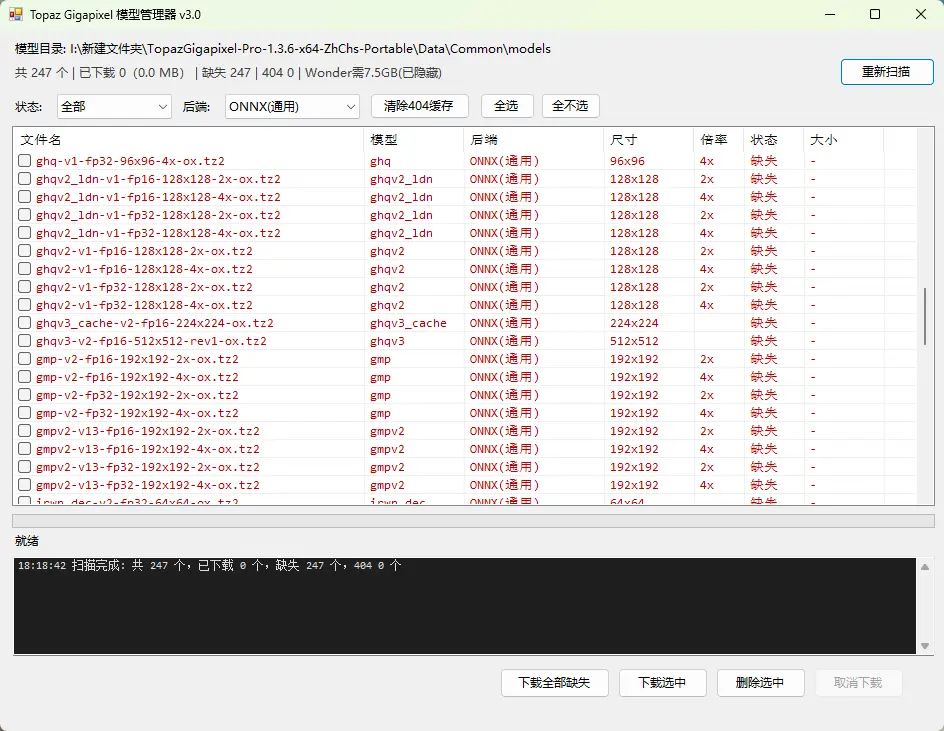
Task: Click the 模型 column header
Action: (x=414, y=140)
